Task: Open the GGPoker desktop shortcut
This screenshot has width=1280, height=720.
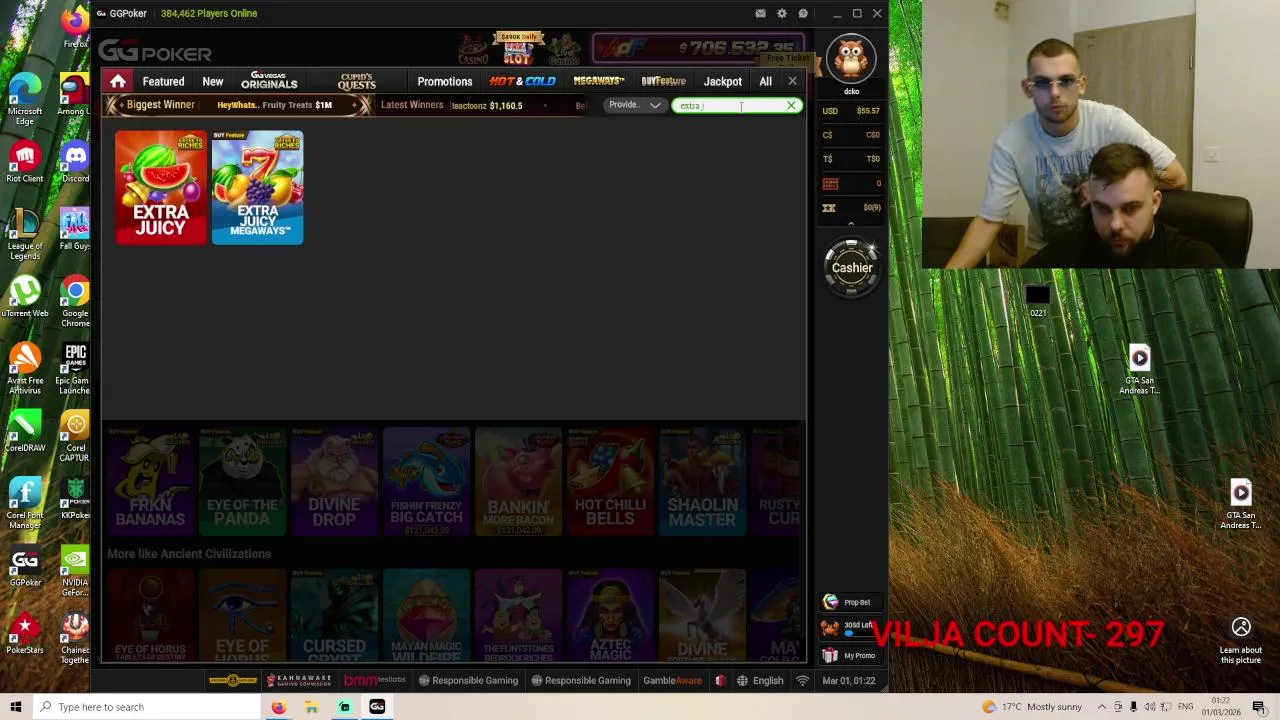Action: 25,566
